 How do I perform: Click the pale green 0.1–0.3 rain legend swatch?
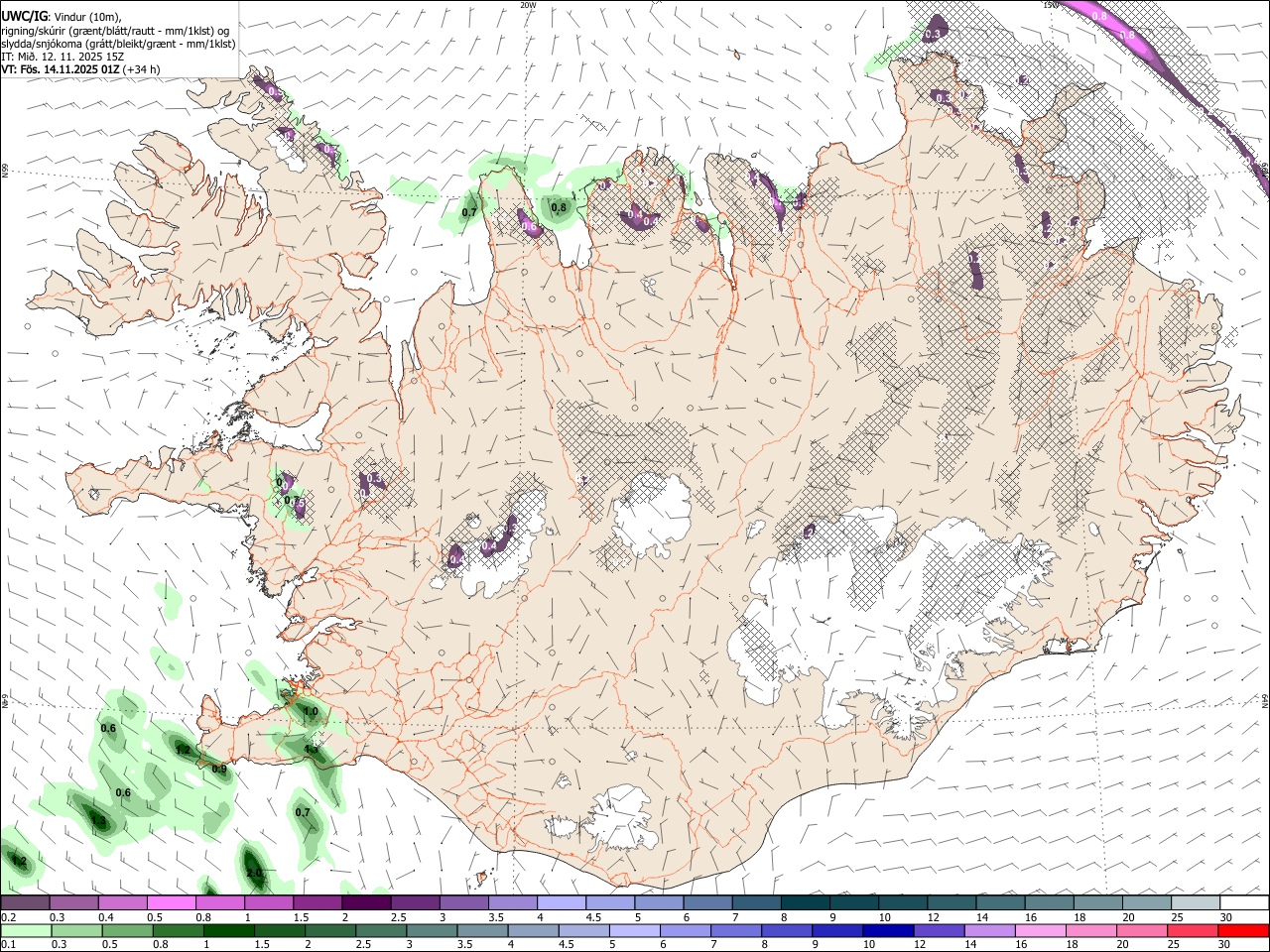point(27,930)
